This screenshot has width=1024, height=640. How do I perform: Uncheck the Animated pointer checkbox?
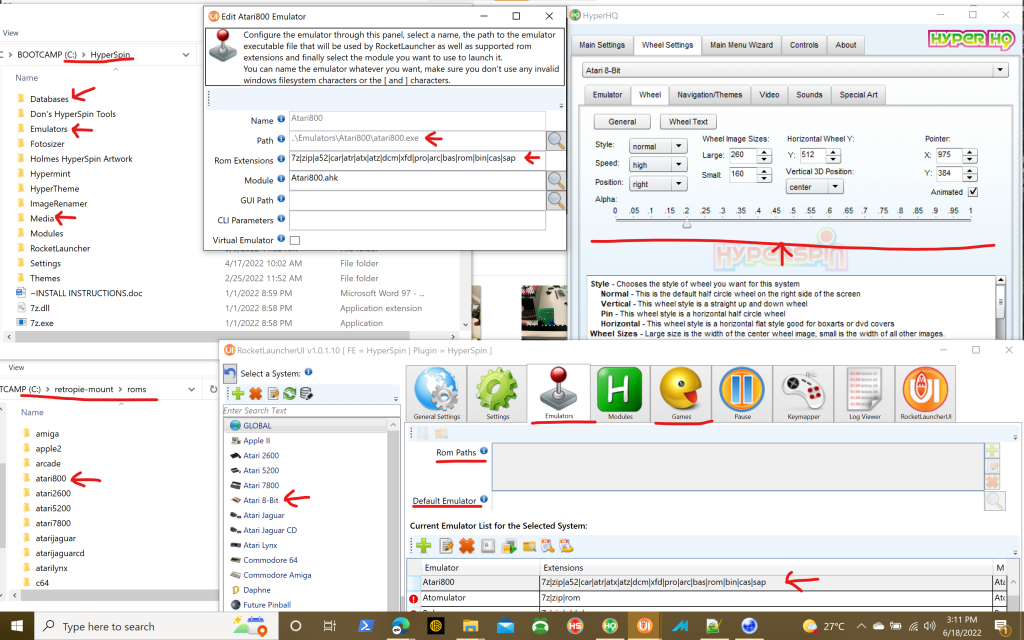pyautogui.click(x=973, y=192)
